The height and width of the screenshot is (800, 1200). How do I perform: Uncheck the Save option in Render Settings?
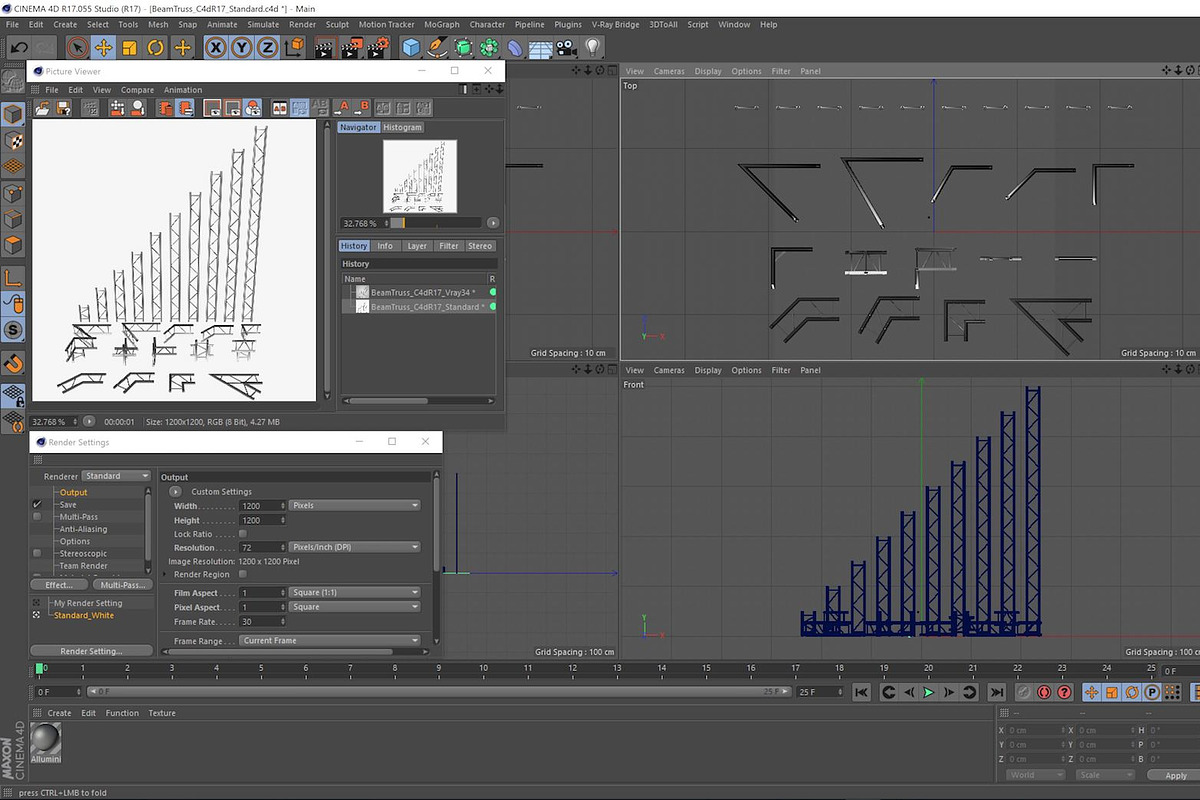tap(38, 504)
